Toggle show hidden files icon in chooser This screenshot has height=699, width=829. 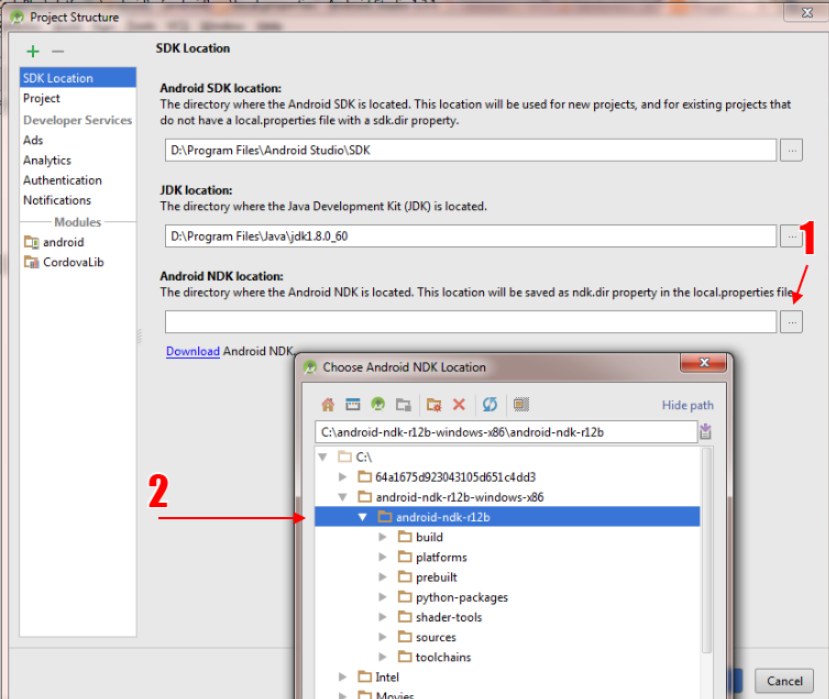[x=521, y=404]
